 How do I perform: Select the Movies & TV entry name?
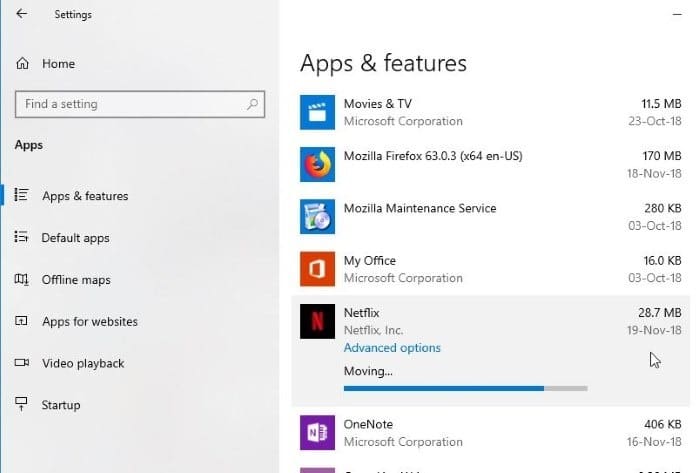[378, 104]
